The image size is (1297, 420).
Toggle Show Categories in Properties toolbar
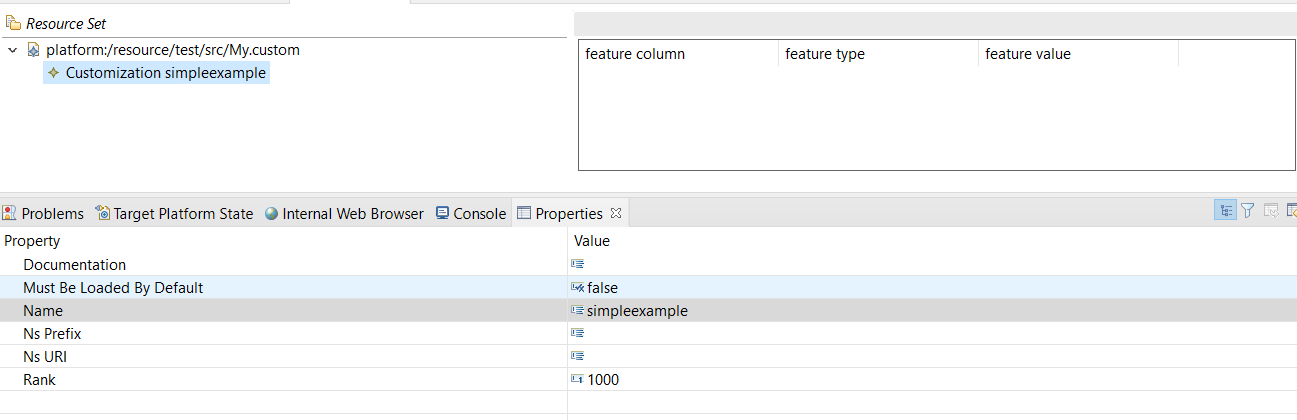pyautogui.click(x=1225, y=210)
